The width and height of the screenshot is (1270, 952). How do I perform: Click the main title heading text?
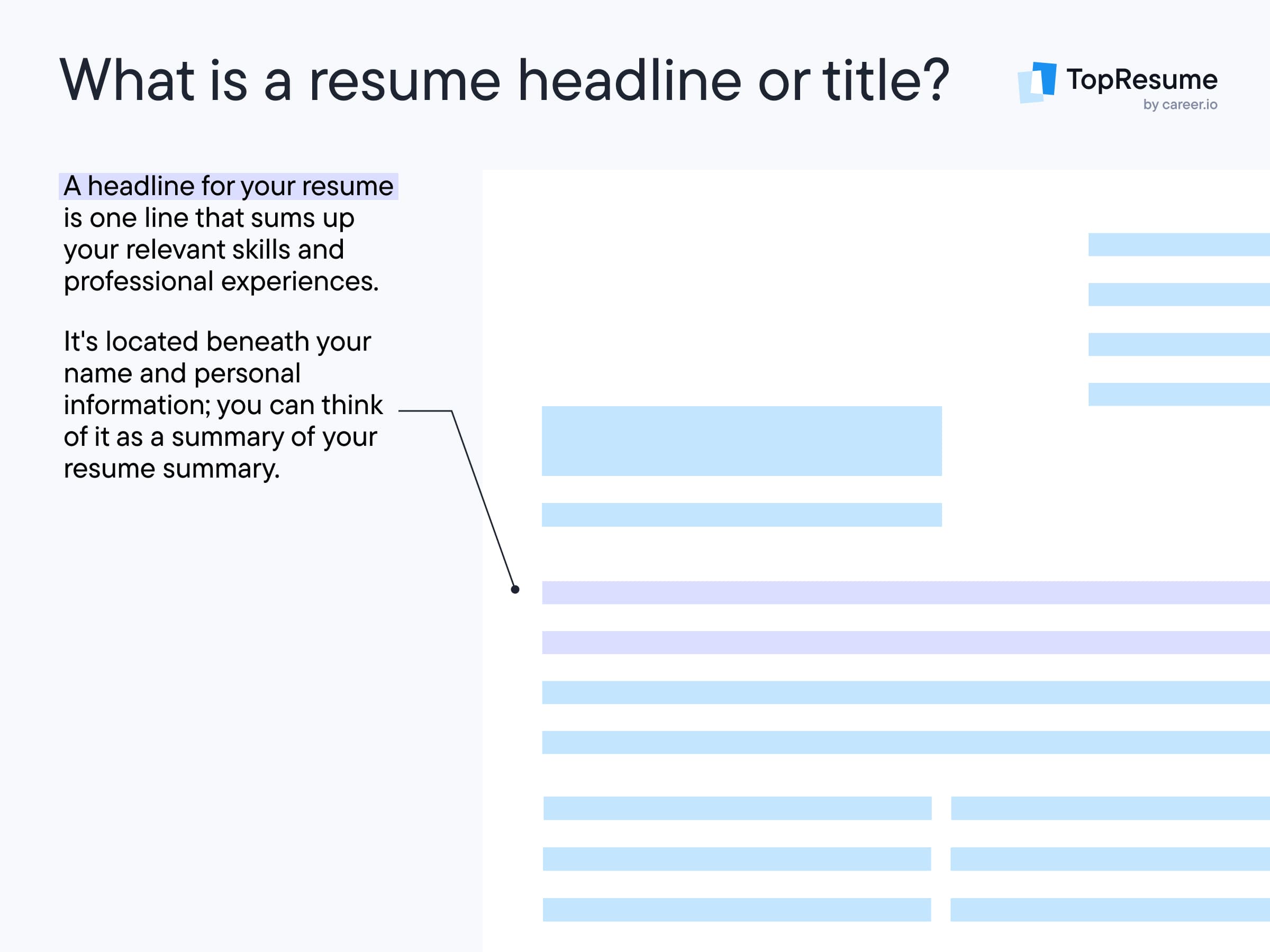click(504, 80)
